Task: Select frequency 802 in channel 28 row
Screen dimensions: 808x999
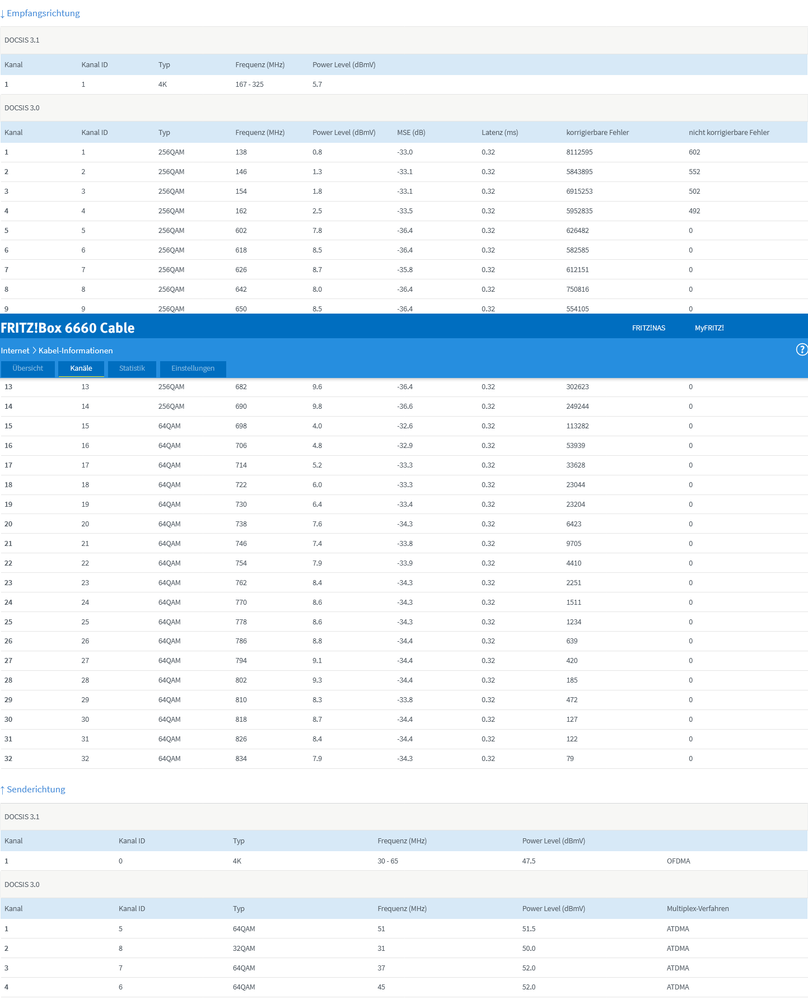Action: tap(241, 680)
